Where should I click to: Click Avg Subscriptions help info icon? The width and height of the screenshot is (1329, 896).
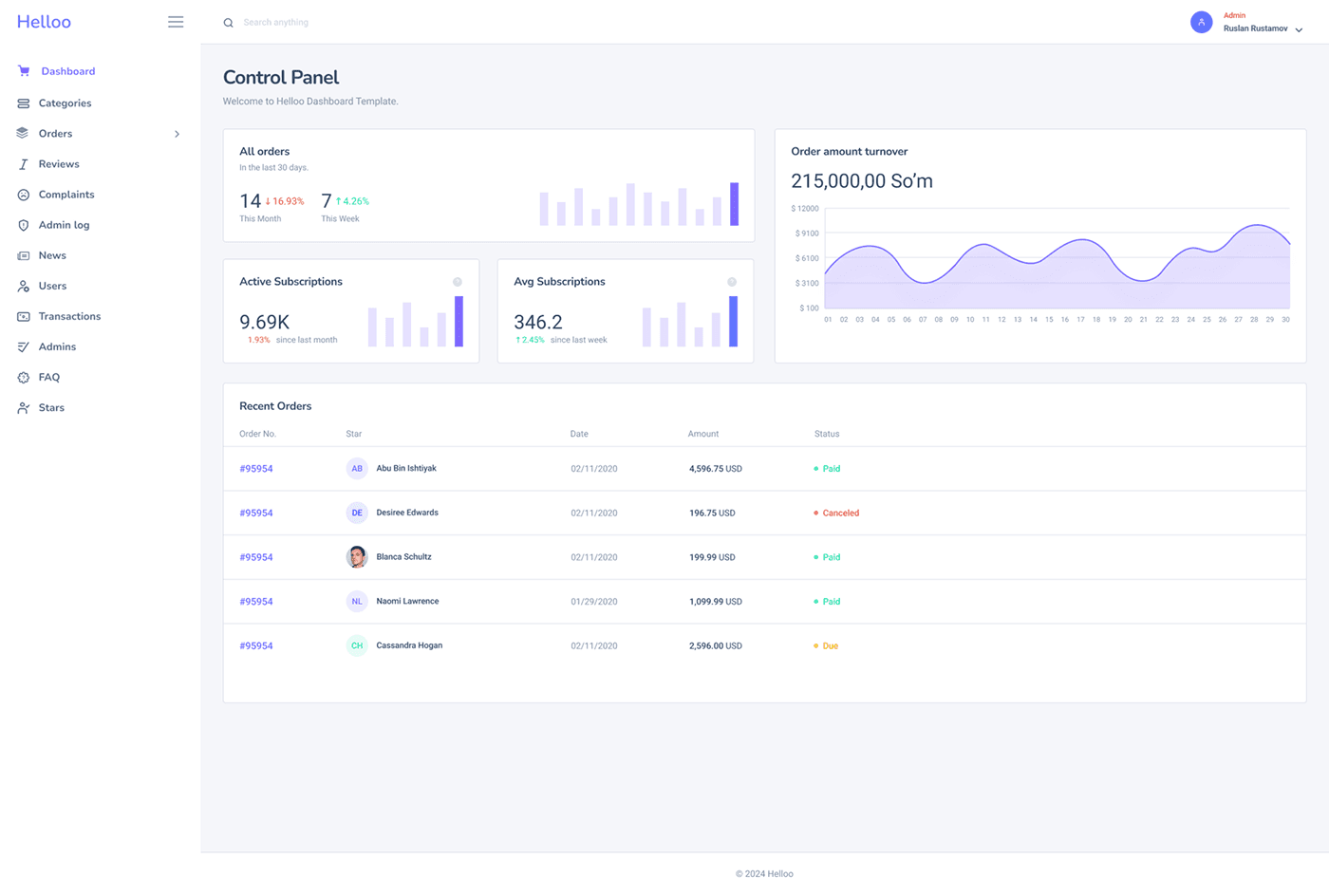(x=732, y=282)
